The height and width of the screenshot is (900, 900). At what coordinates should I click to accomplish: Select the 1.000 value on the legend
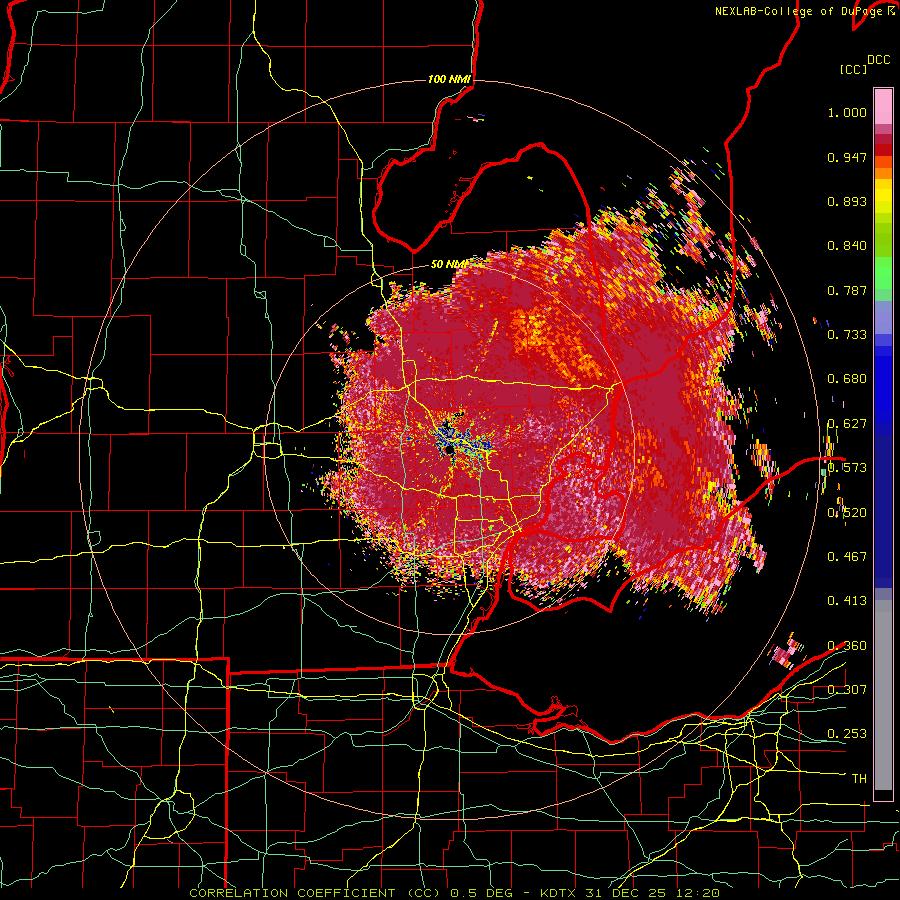847,112
